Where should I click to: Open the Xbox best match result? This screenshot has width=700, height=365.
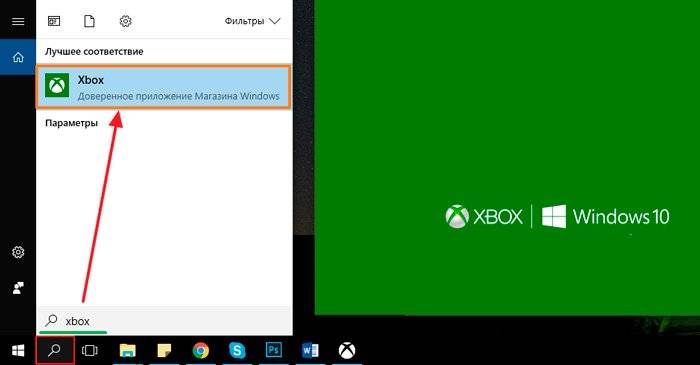coord(163,87)
